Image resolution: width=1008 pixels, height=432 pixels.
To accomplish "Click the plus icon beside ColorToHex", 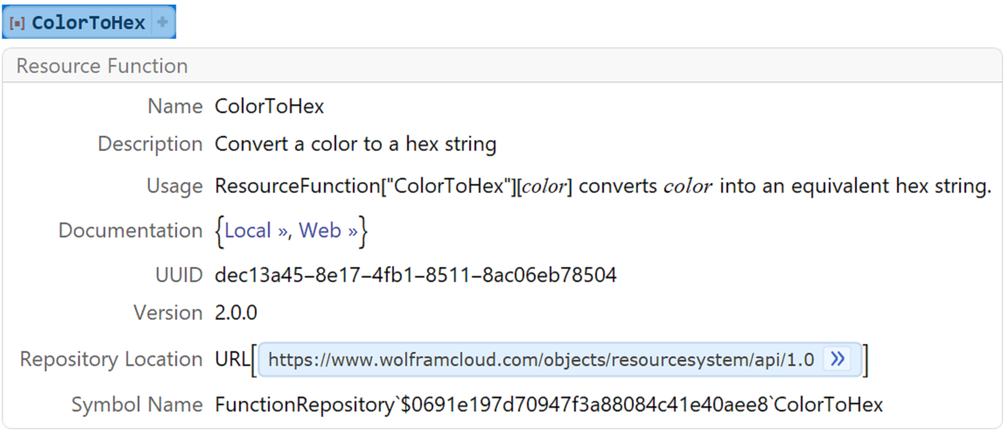I will (x=163, y=22).
